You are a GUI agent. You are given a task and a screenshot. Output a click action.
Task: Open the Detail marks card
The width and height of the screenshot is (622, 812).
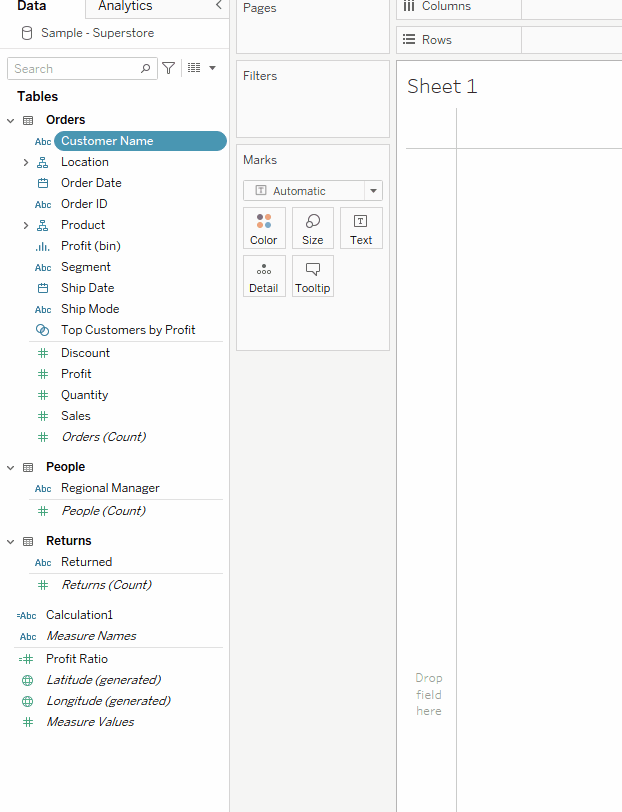pos(264,276)
